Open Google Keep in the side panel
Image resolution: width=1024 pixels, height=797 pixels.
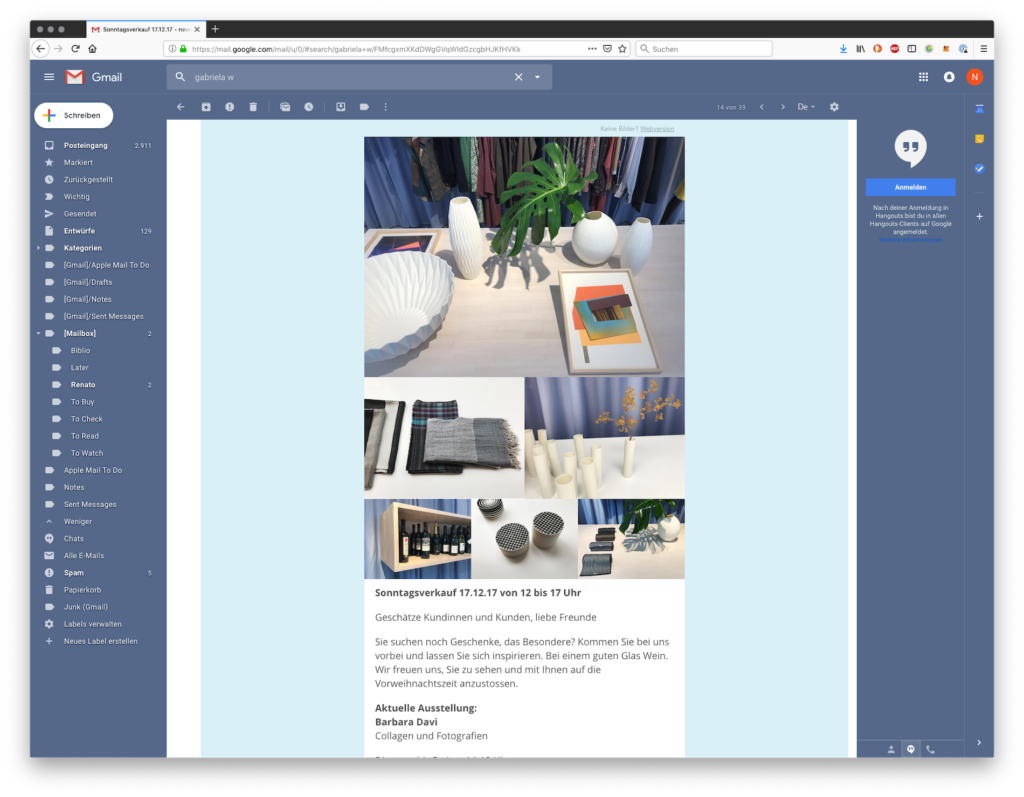point(980,139)
